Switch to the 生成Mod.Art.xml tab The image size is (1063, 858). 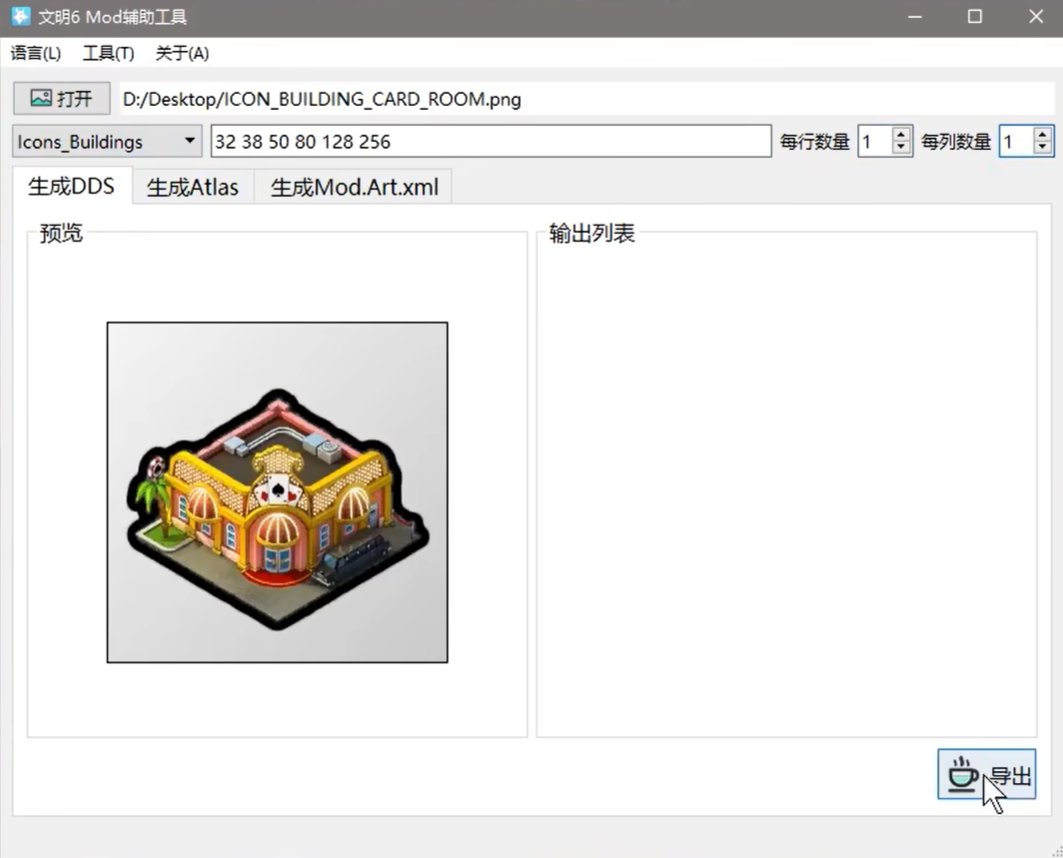click(x=353, y=187)
